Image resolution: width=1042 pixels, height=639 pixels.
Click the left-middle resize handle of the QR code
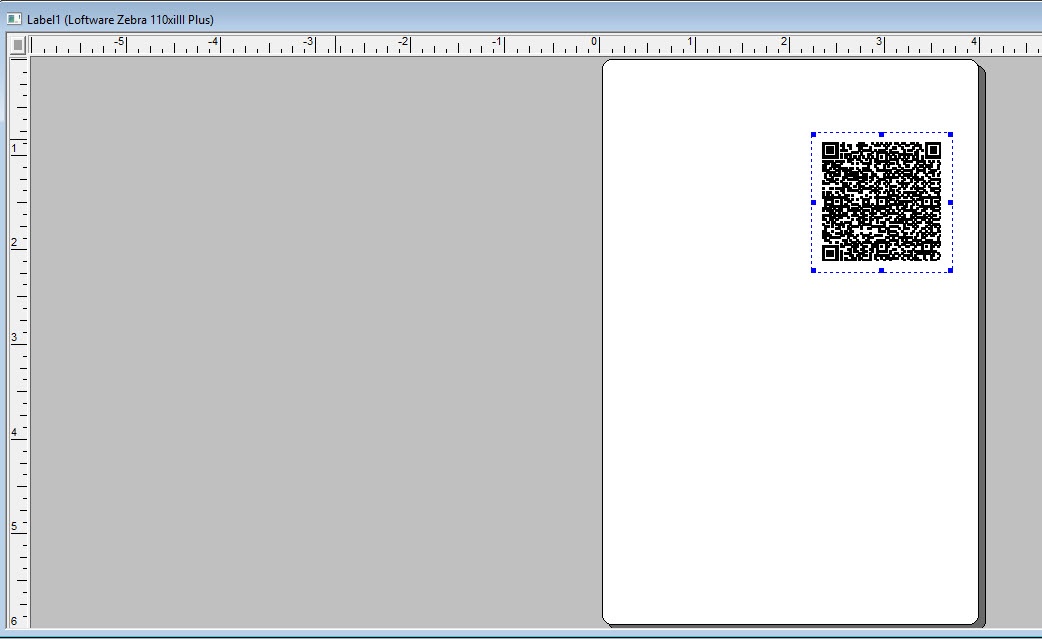click(x=813, y=203)
